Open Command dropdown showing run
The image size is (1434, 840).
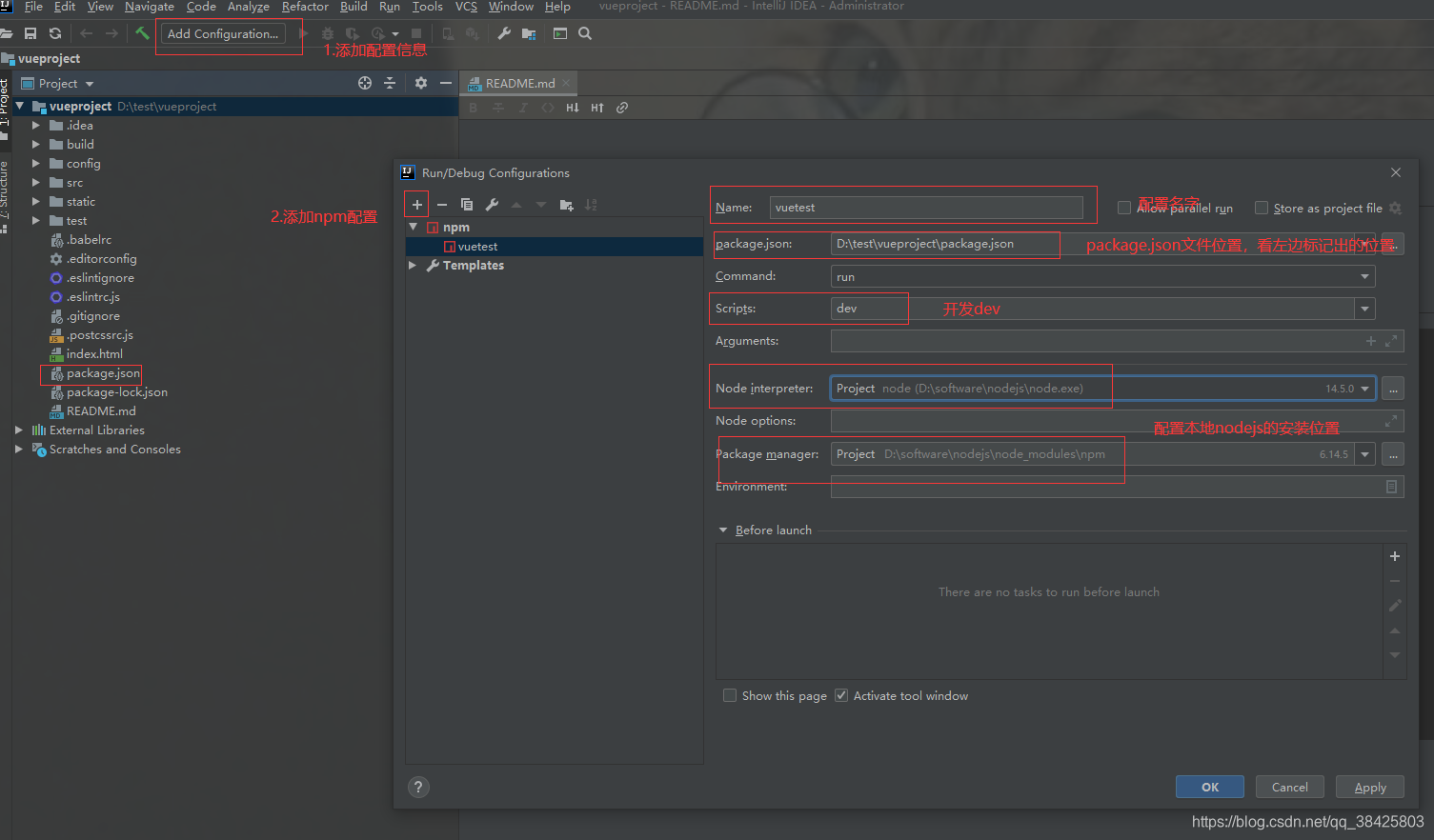(1102, 276)
